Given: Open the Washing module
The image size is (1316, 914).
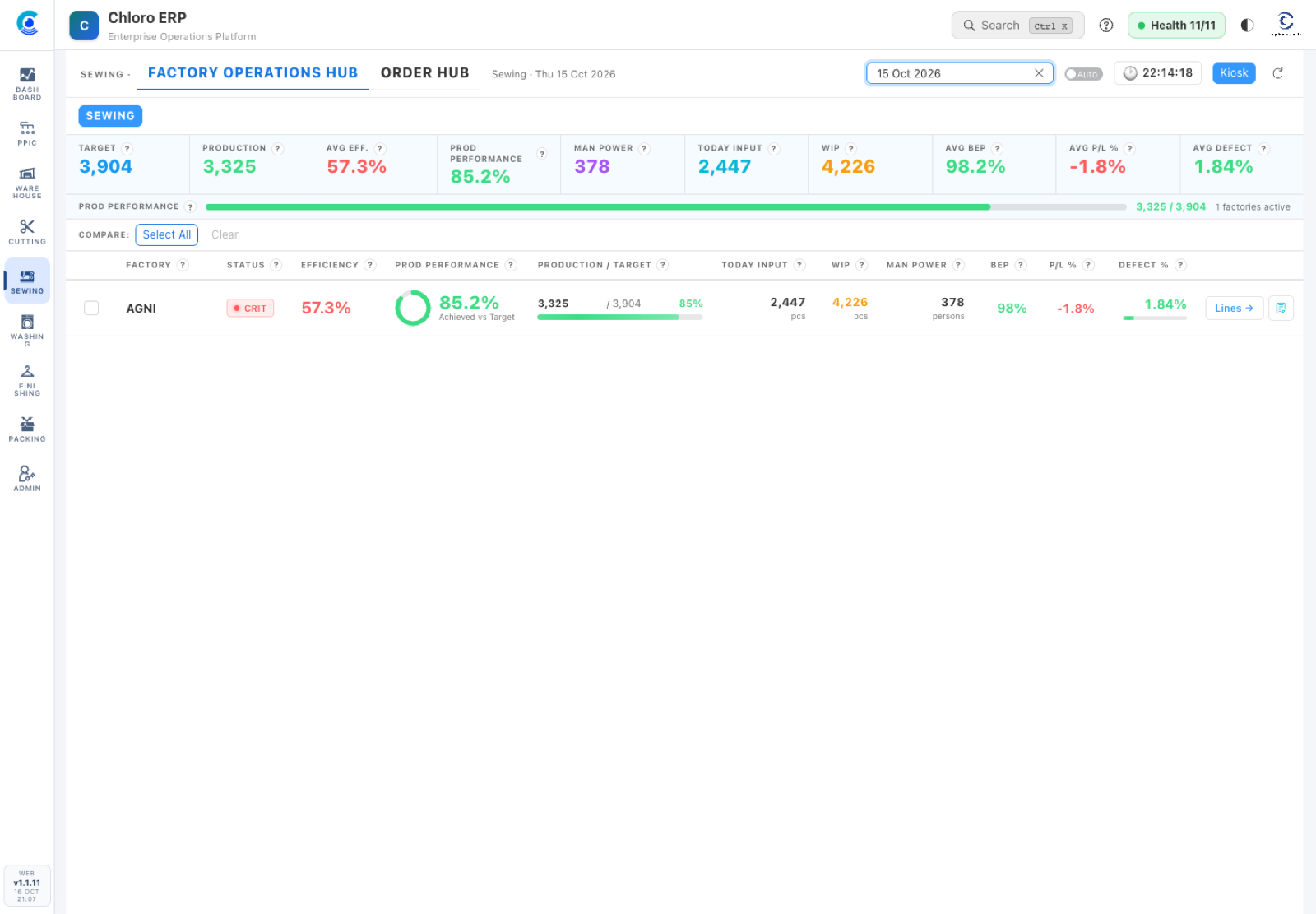Looking at the screenshot, I should tap(27, 331).
